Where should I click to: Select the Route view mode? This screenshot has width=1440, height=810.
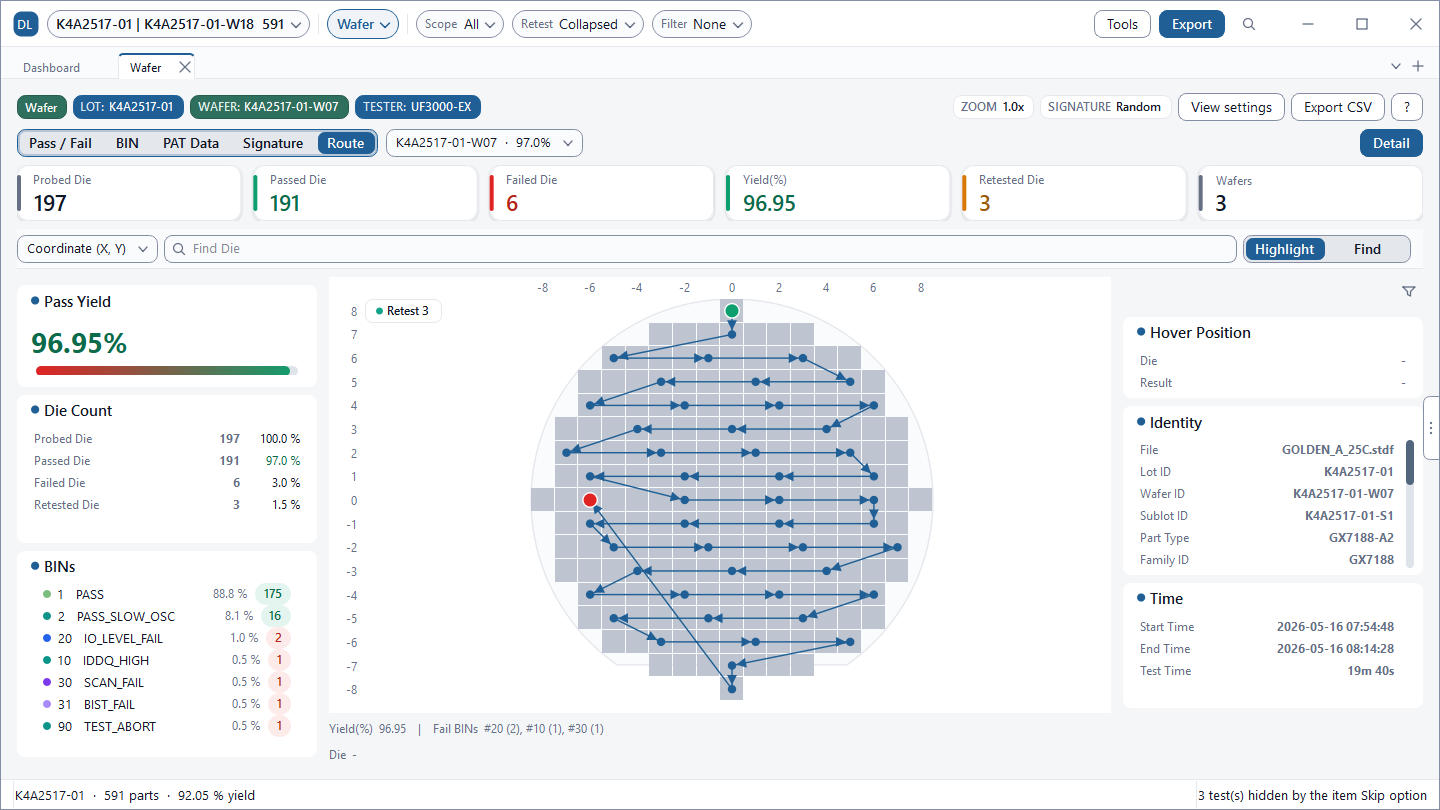coord(346,143)
